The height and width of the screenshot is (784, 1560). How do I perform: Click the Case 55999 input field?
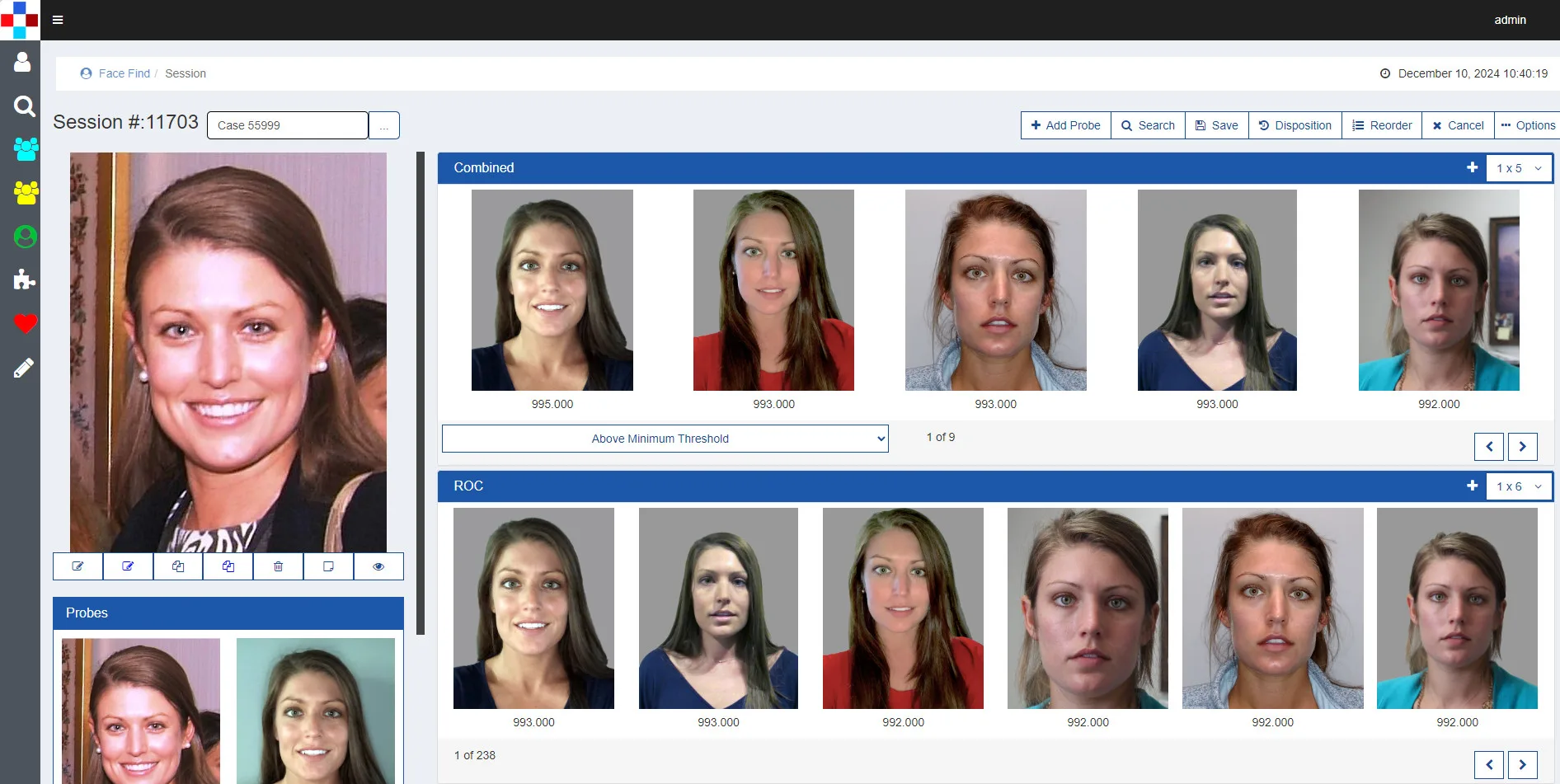(x=287, y=125)
